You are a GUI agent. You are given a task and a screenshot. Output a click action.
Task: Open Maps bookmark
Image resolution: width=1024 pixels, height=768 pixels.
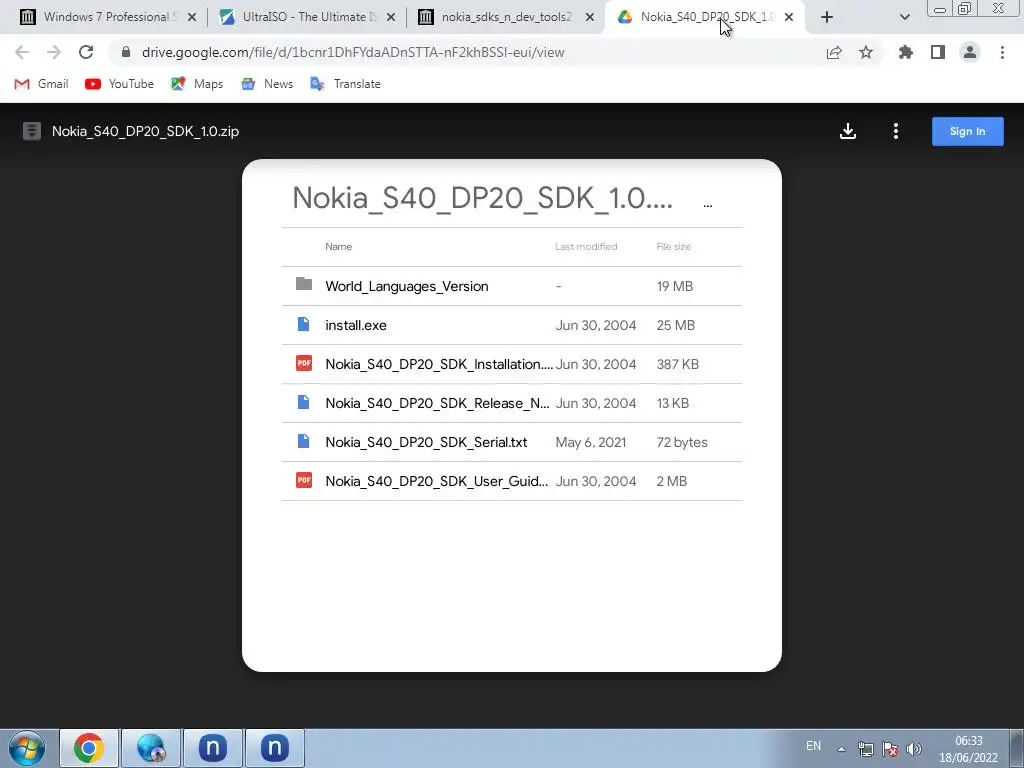[x=197, y=84]
